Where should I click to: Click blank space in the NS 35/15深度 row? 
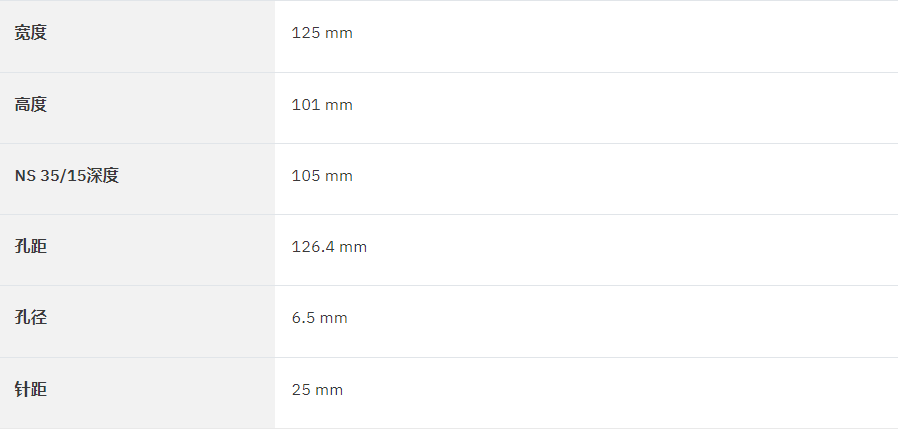pos(624,179)
